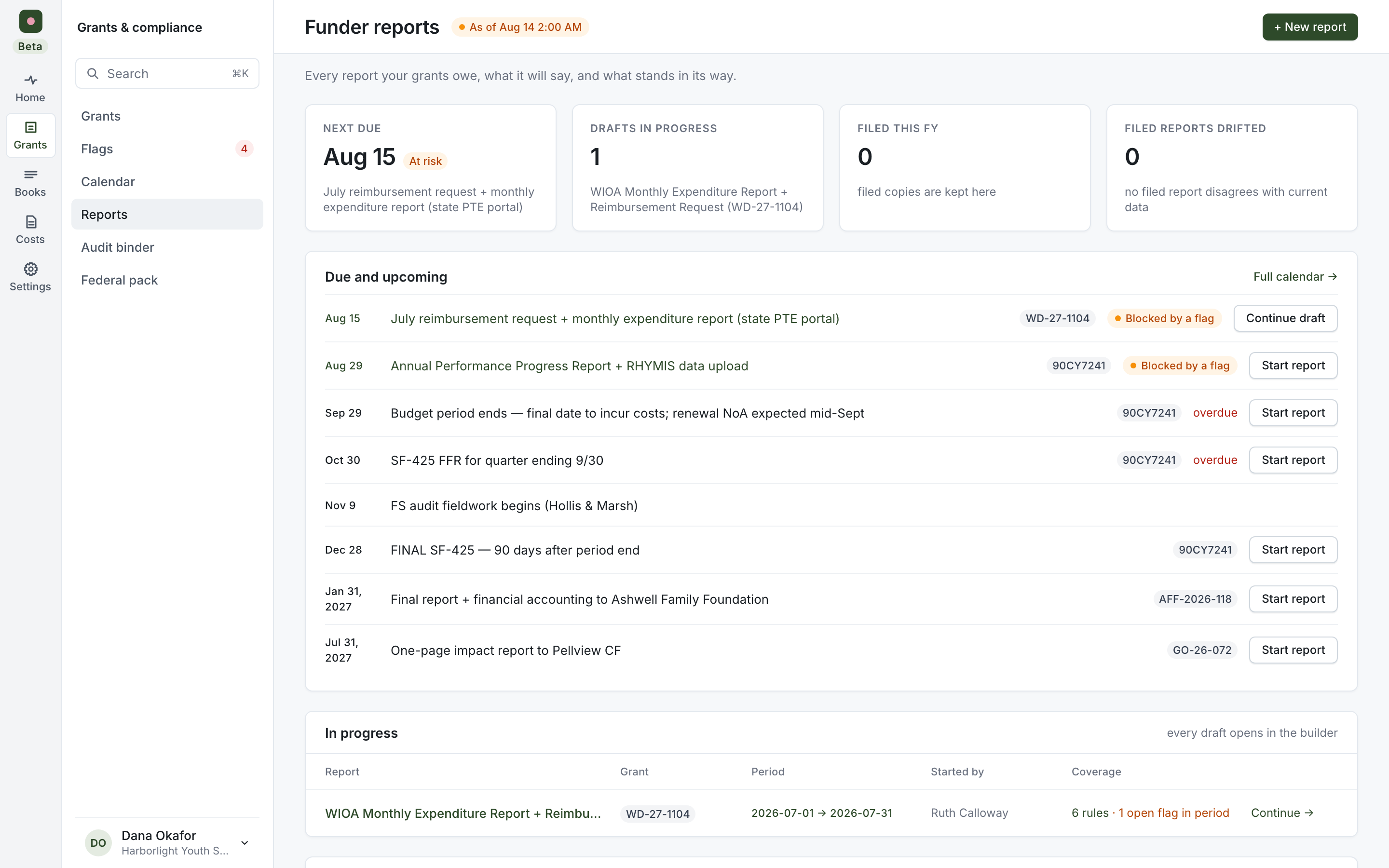This screenshot has width=1389, height=868.
Task: Click the DO user avatar
Action: (x=98, y=843)
